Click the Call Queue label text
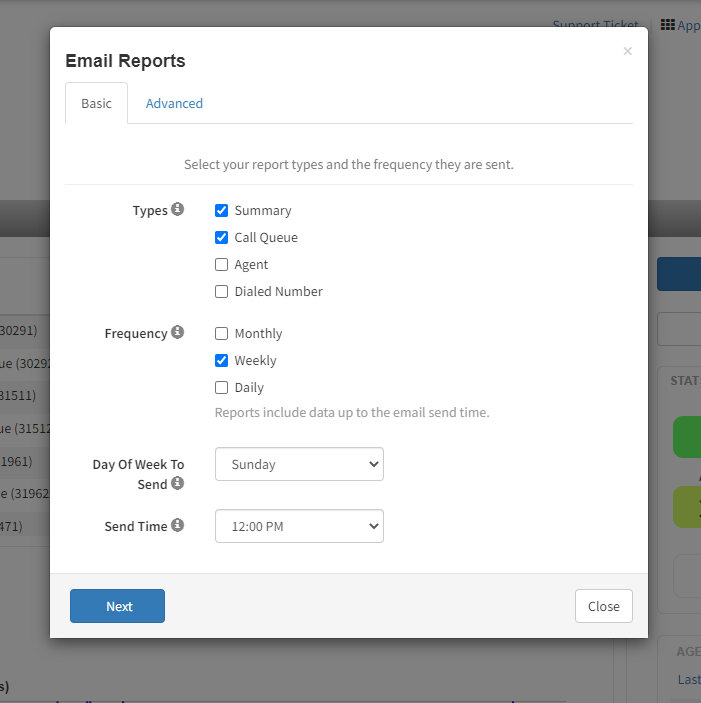This screenshot has width=701, height=703. tap(266, 238)
